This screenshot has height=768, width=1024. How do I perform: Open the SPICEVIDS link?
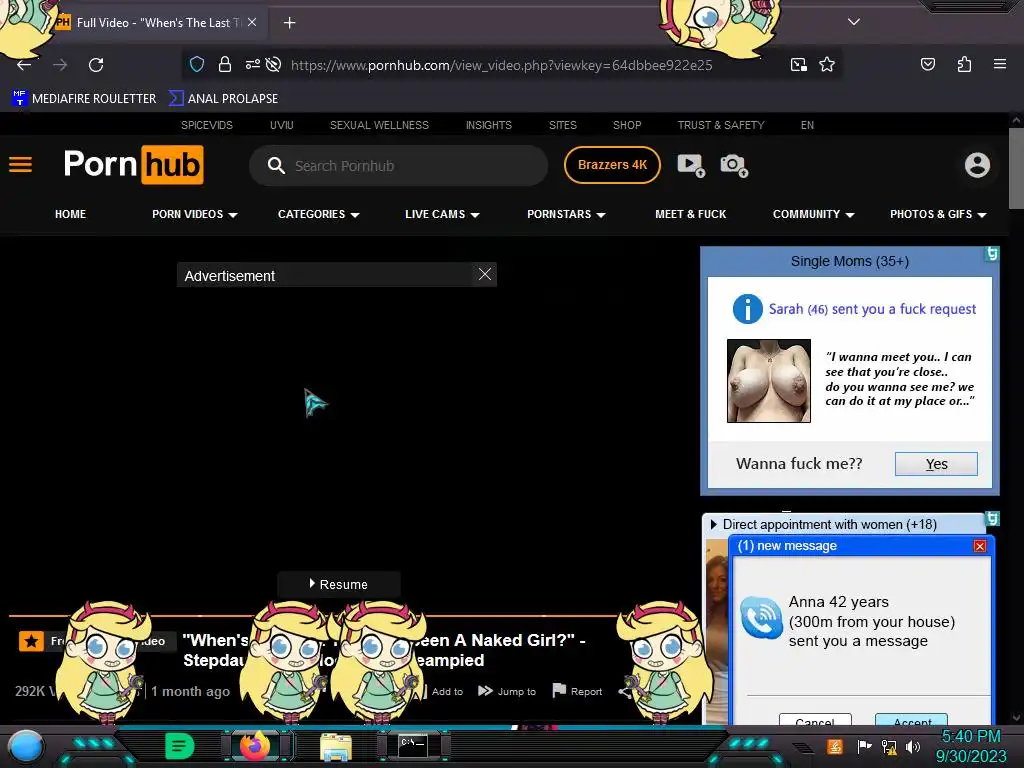tap(206, 125)
